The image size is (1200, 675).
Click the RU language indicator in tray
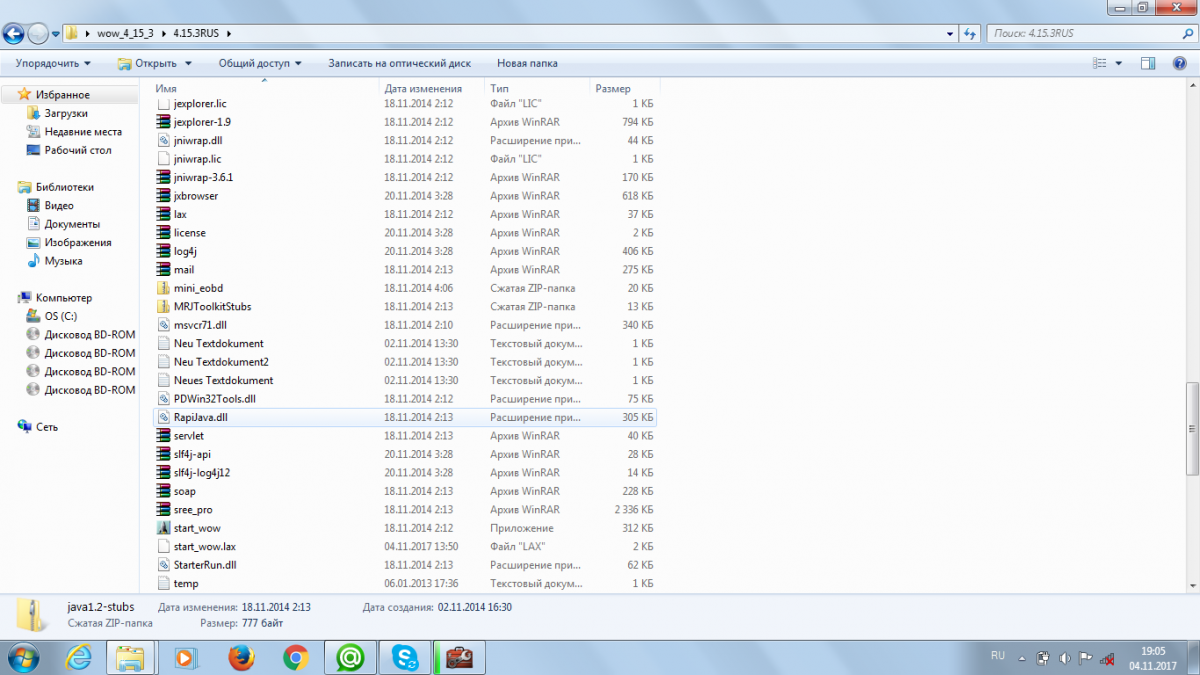997,656
